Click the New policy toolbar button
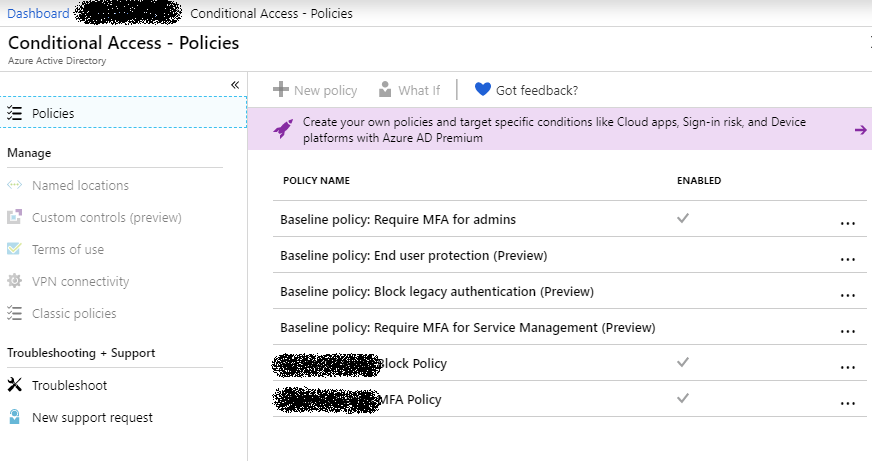872x461 pixels. point(315,90)
